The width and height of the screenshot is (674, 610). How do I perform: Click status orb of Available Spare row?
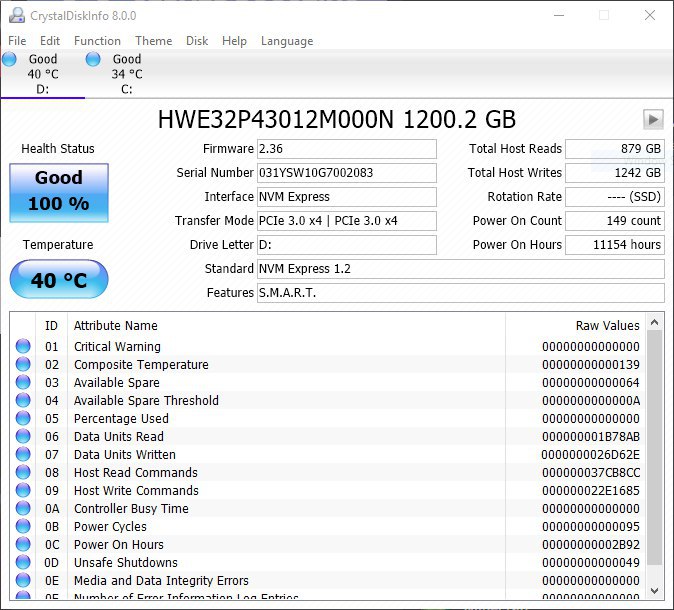click(x=23, y=382)
